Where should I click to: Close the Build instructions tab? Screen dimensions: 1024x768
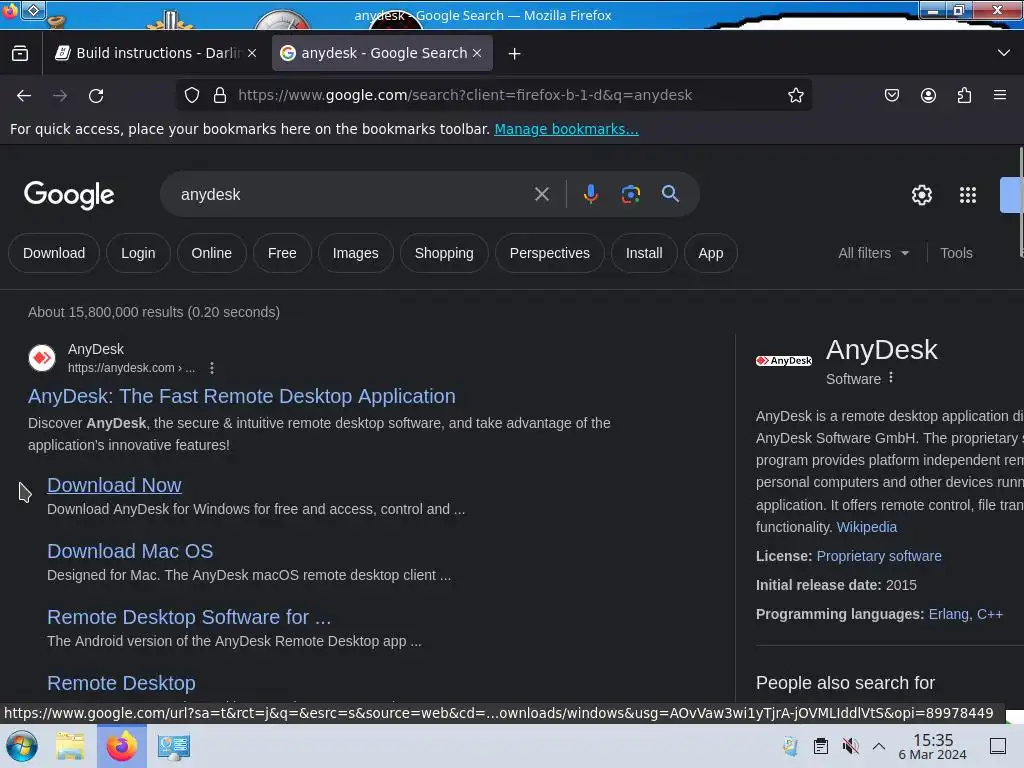coord(252,53)
